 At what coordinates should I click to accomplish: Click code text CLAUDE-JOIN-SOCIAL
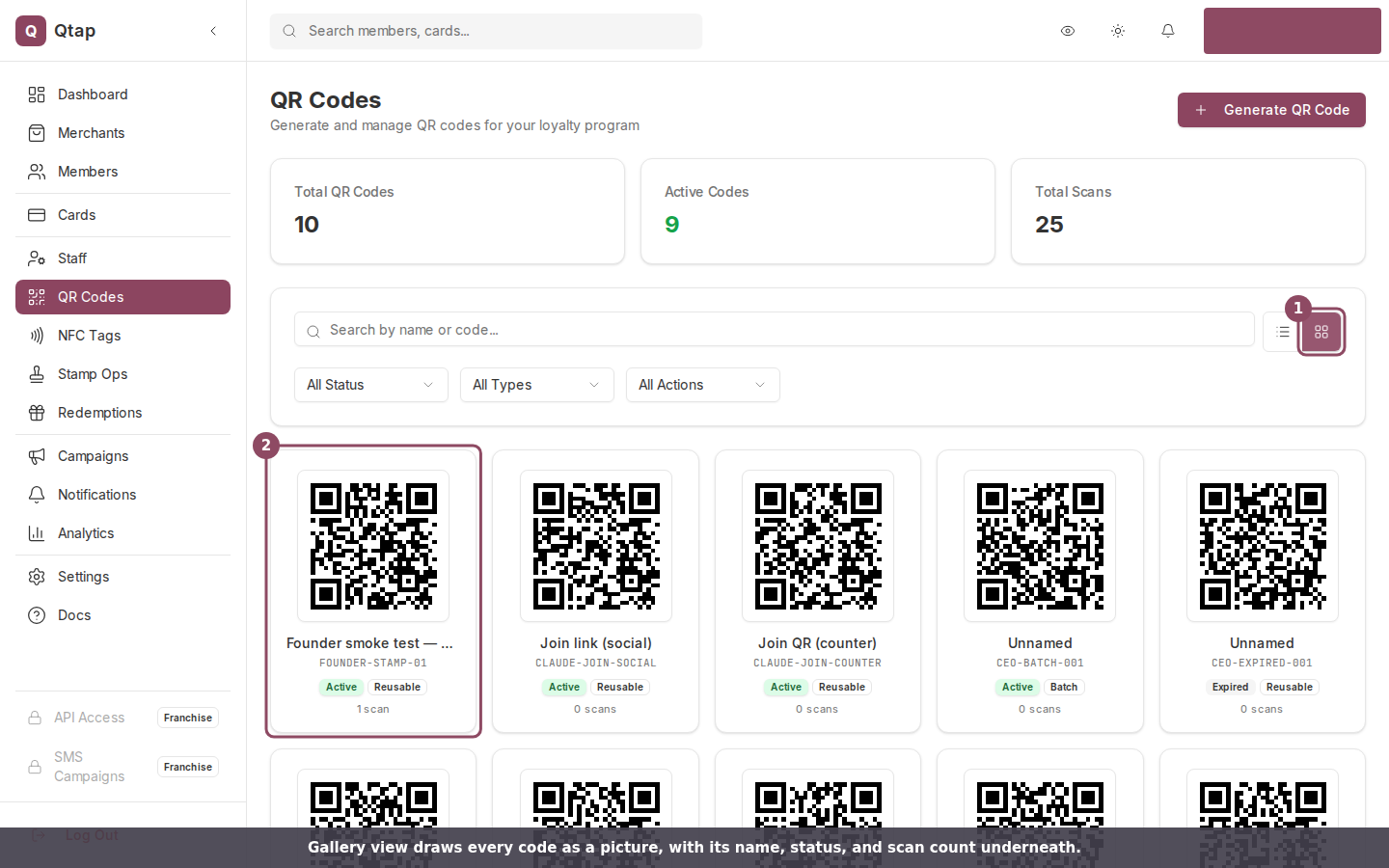click(x=596, y=664)
